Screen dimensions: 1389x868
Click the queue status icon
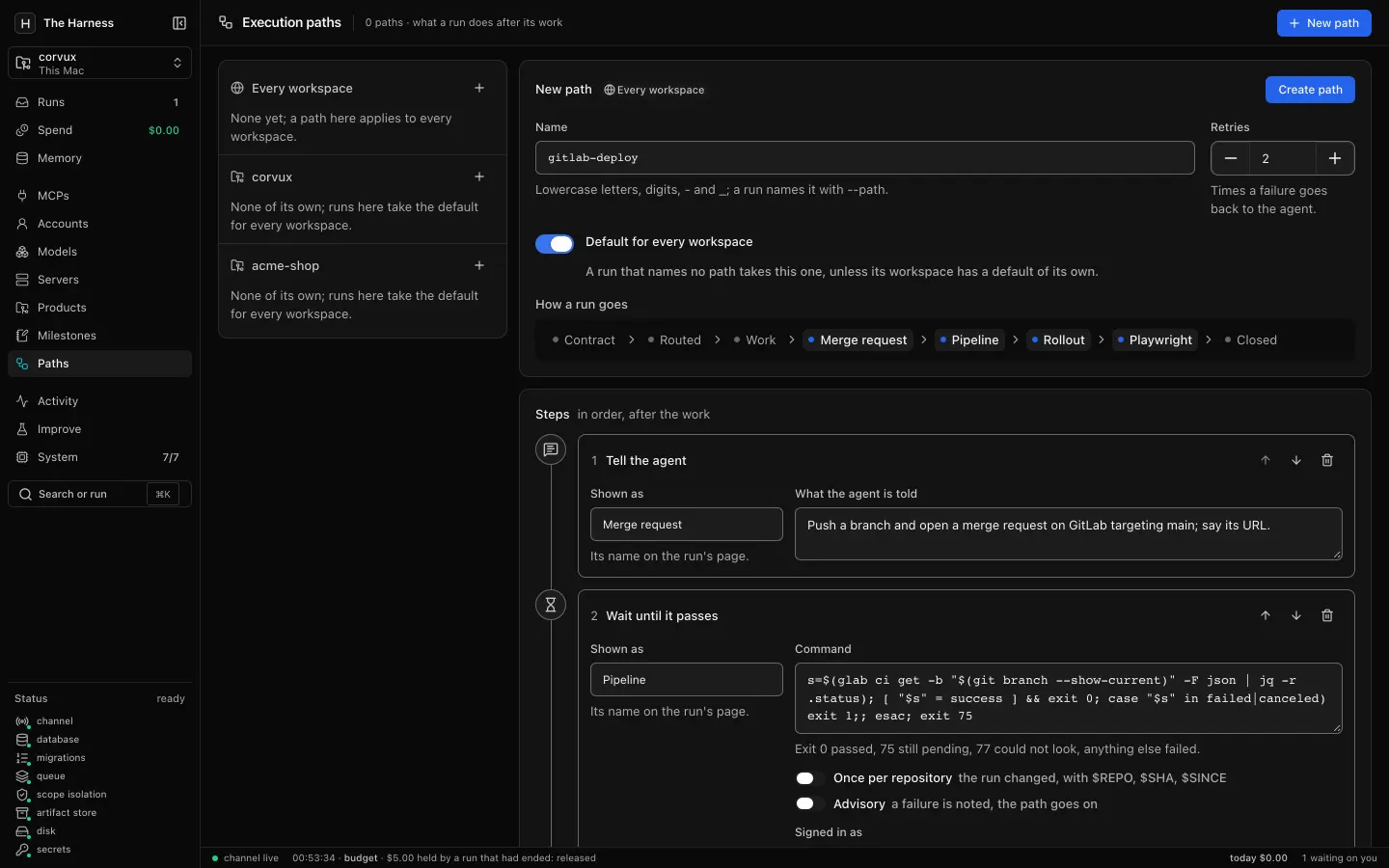(x=22, y=776)
